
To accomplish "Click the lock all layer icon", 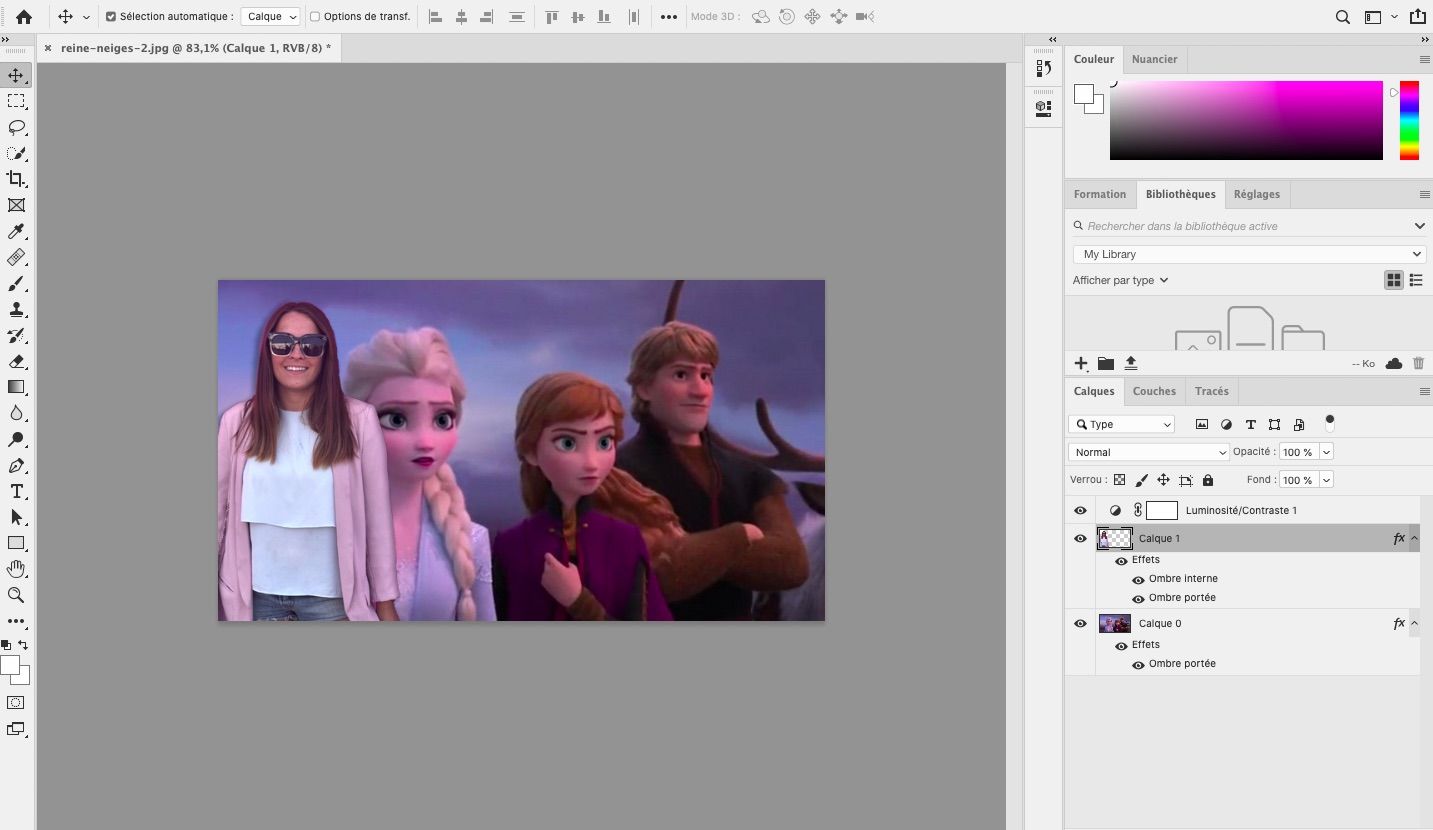I will [x=1208, y=480].
